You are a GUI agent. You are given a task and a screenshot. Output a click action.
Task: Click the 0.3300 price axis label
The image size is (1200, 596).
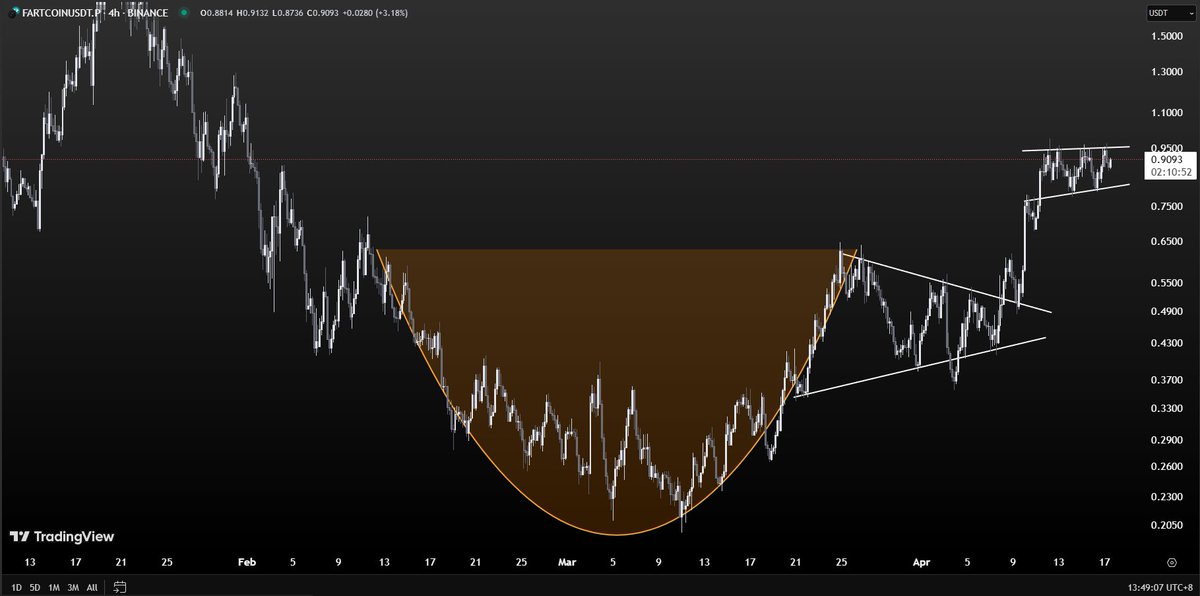1167,409
